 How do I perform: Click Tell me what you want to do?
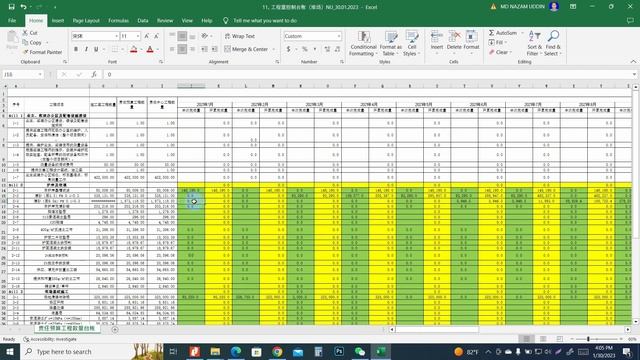click(264, 20)
